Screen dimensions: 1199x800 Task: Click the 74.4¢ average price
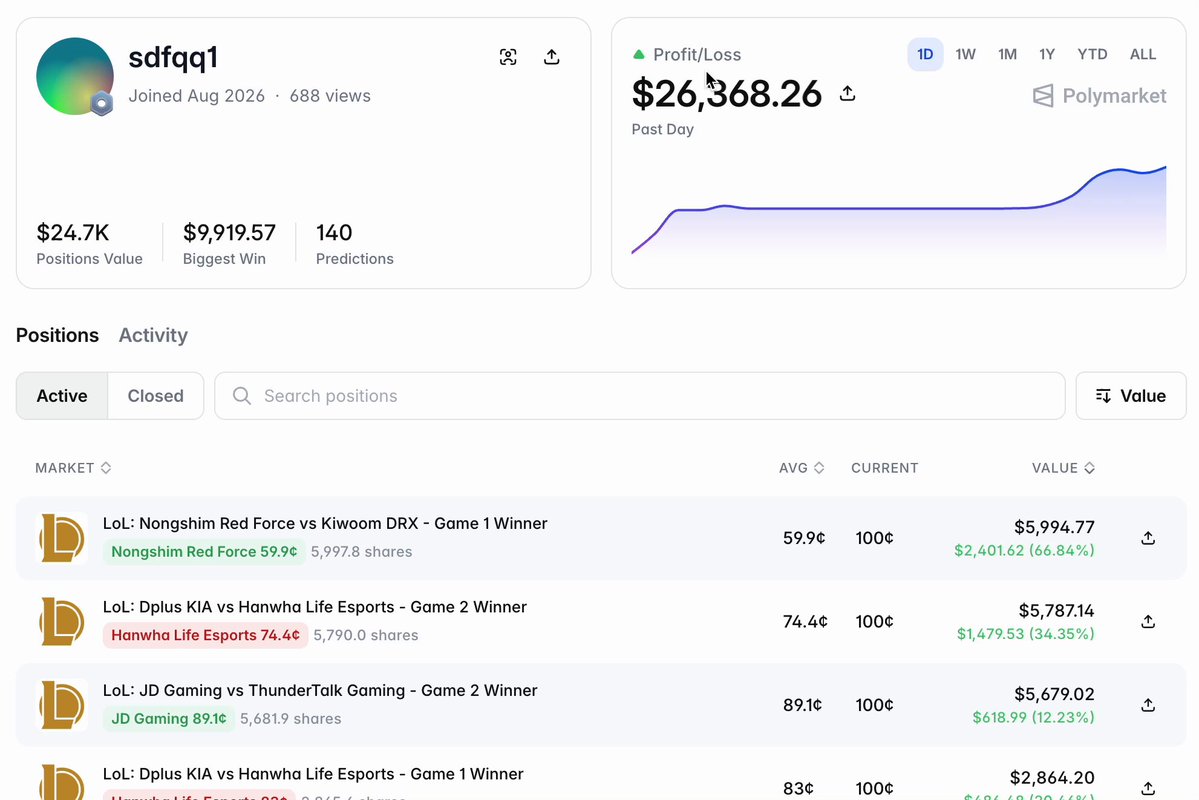(x=804, y=621)
